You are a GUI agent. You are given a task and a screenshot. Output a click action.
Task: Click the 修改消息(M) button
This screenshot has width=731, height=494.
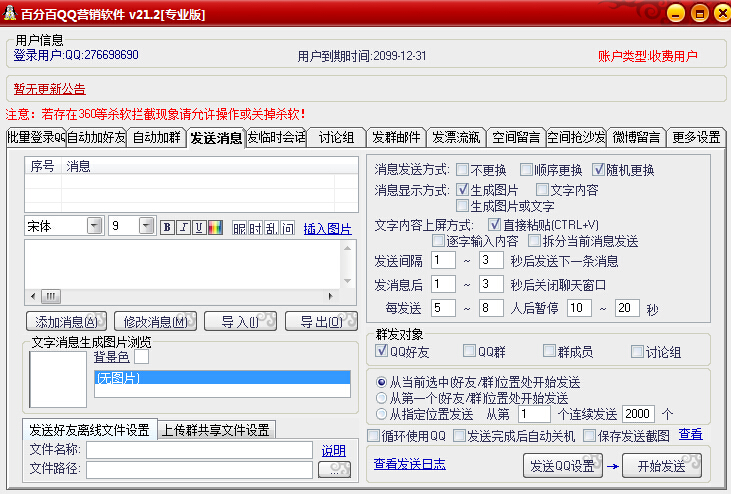[x=155, y=321]
